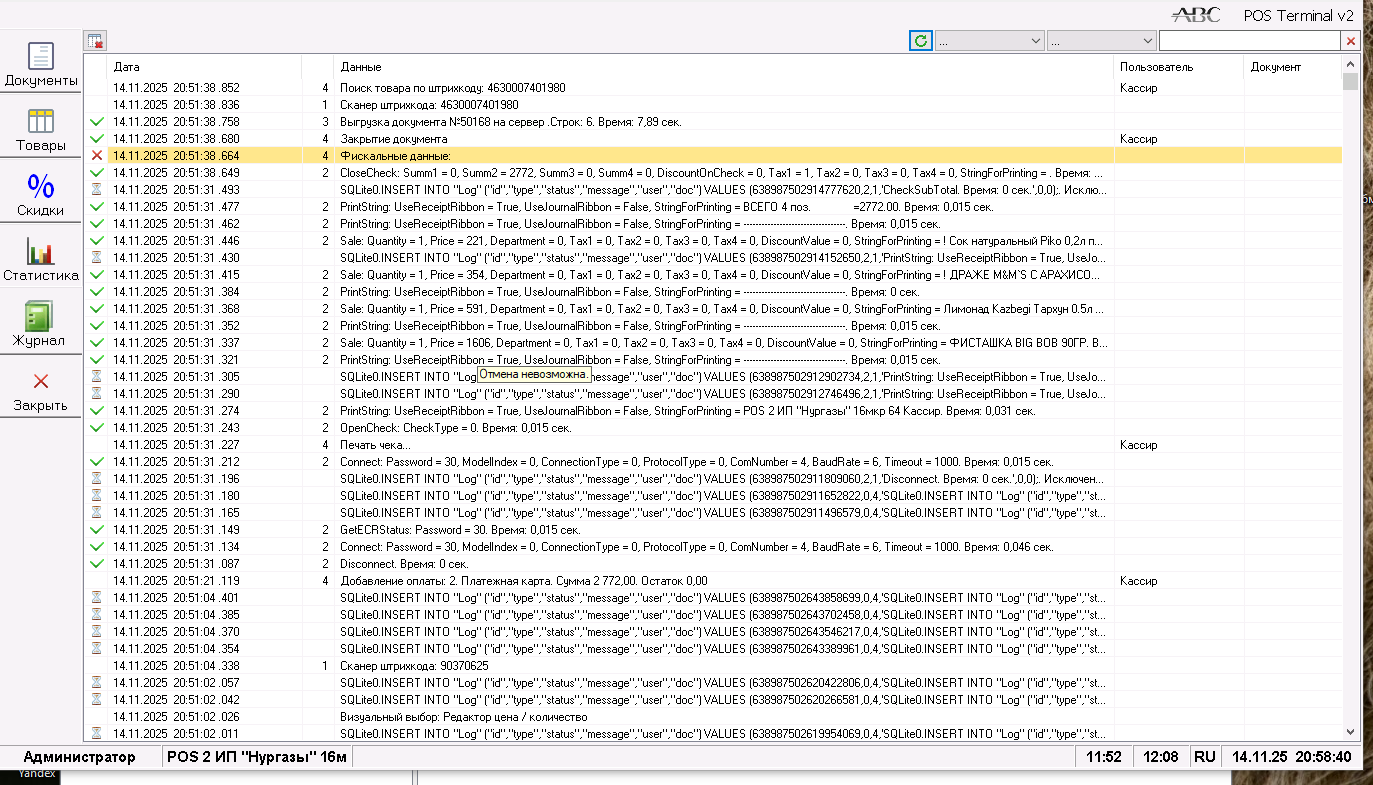
Task: Click the clear-table icon above Дата column
Action: (96, 41)
